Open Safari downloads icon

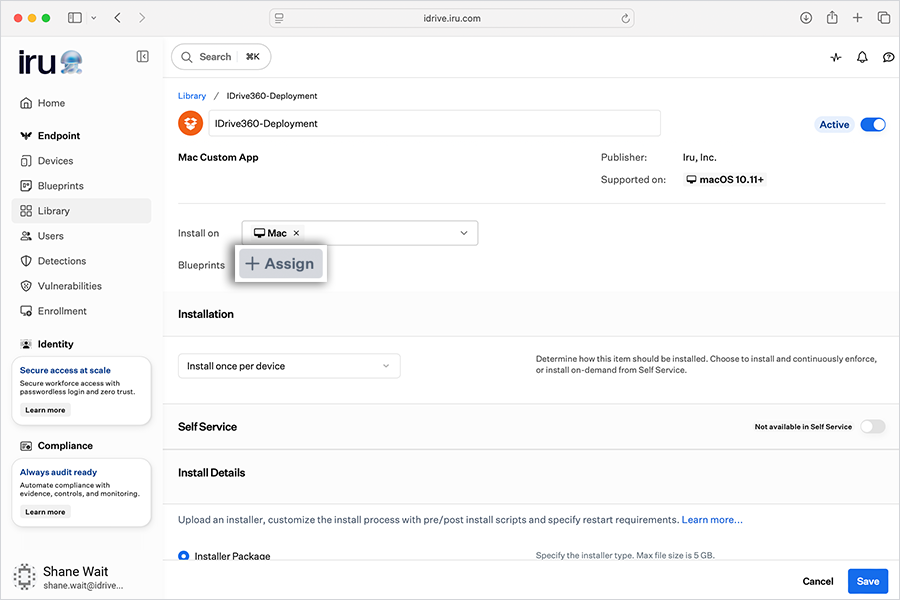(x=806, y=18)
